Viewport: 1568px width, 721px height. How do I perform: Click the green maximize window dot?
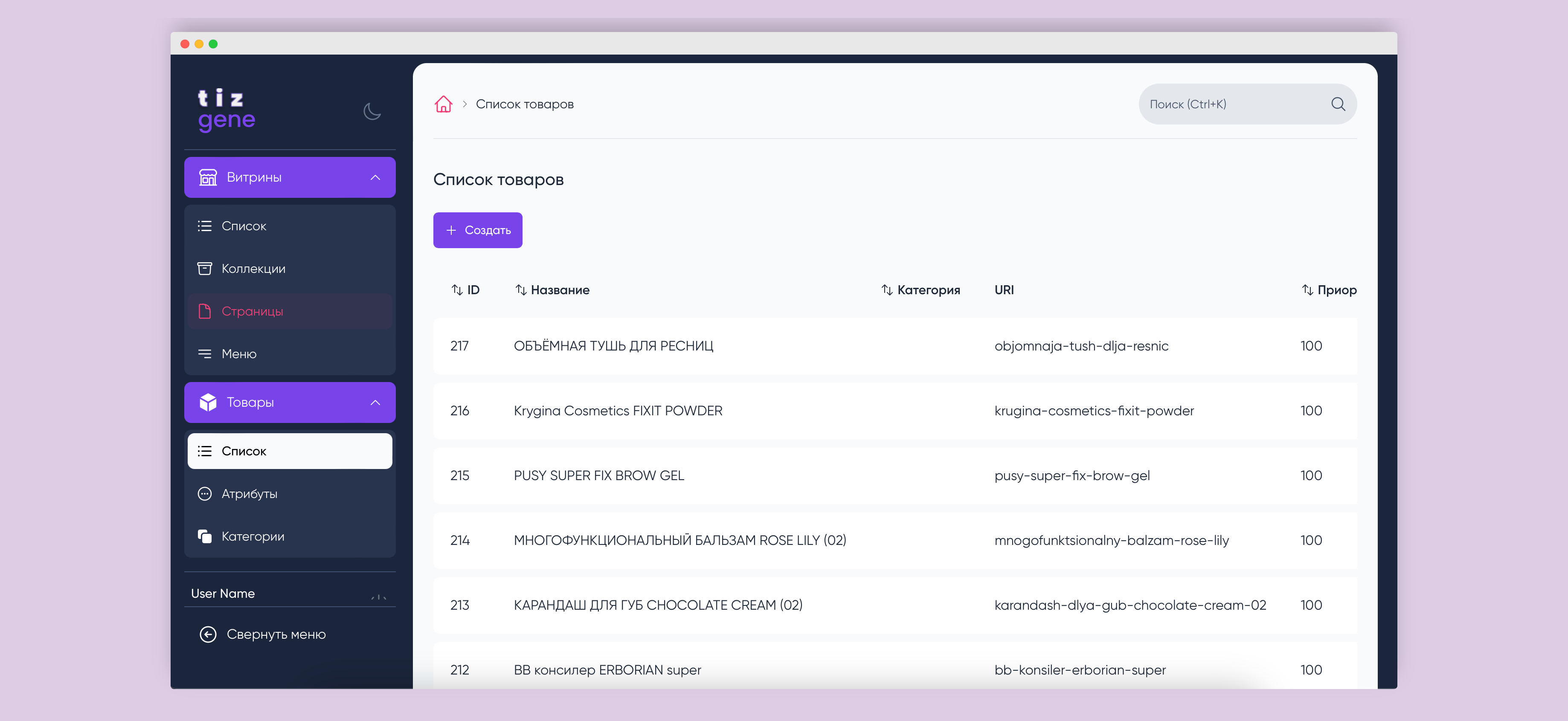point(213,44)
